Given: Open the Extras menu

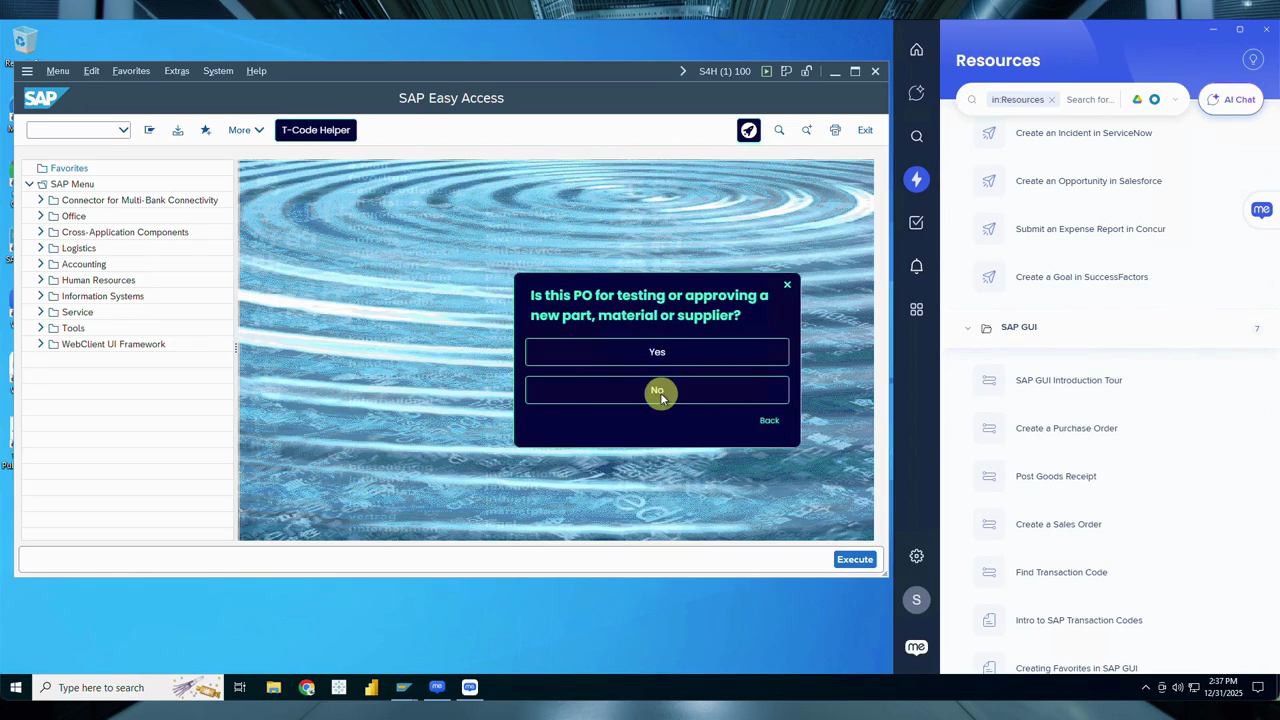Looking at the screenshot, I should tap(176, 71).
